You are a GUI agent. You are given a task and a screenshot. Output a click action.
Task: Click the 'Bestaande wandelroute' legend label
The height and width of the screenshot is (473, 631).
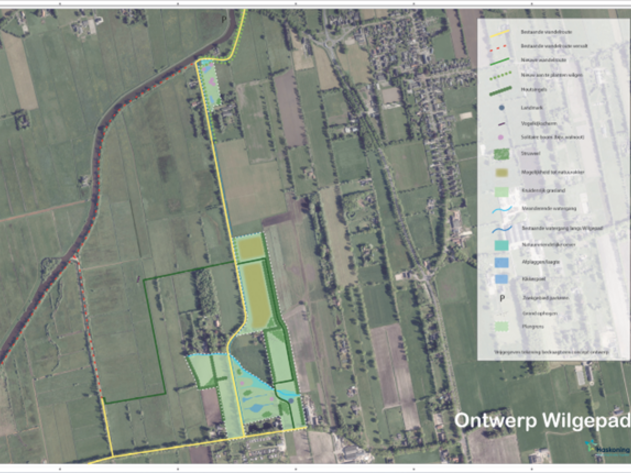coord(546,32)
